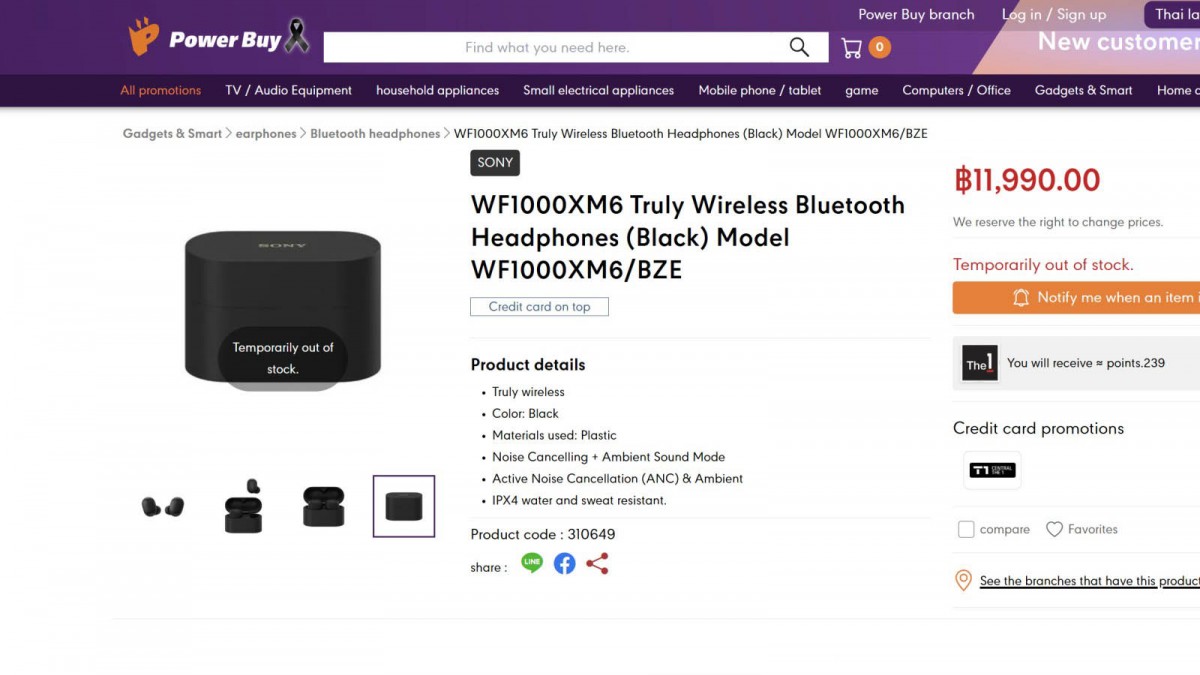
Task: Share the product via the Facebook icon
Action: pyautogui.click(x=564, y=563)
